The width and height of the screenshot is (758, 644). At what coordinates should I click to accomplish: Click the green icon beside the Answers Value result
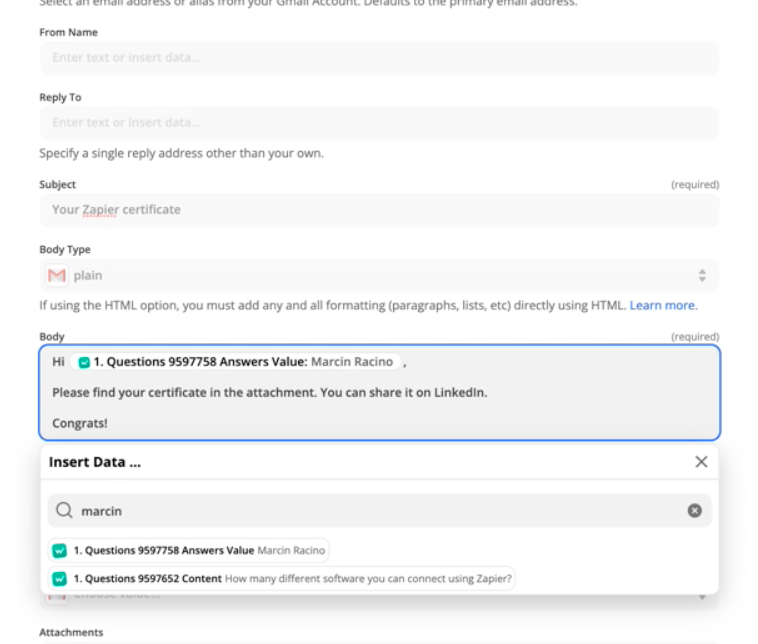[x=60, y=551]
